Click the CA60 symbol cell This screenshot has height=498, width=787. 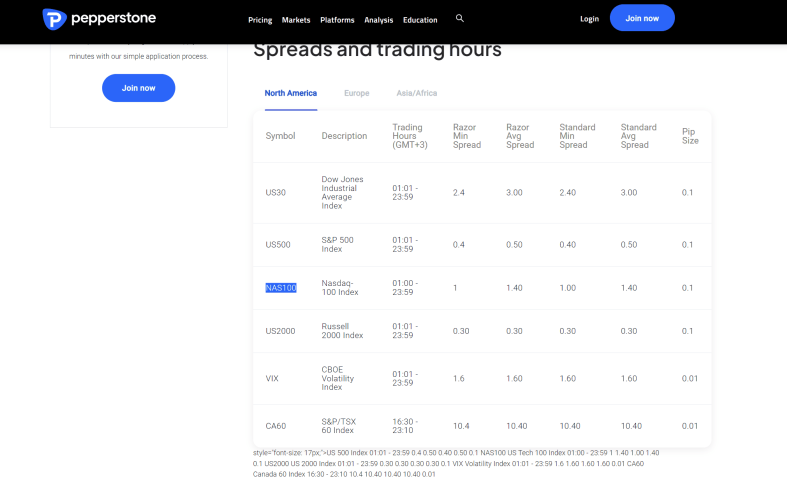(x=276, y=426)
